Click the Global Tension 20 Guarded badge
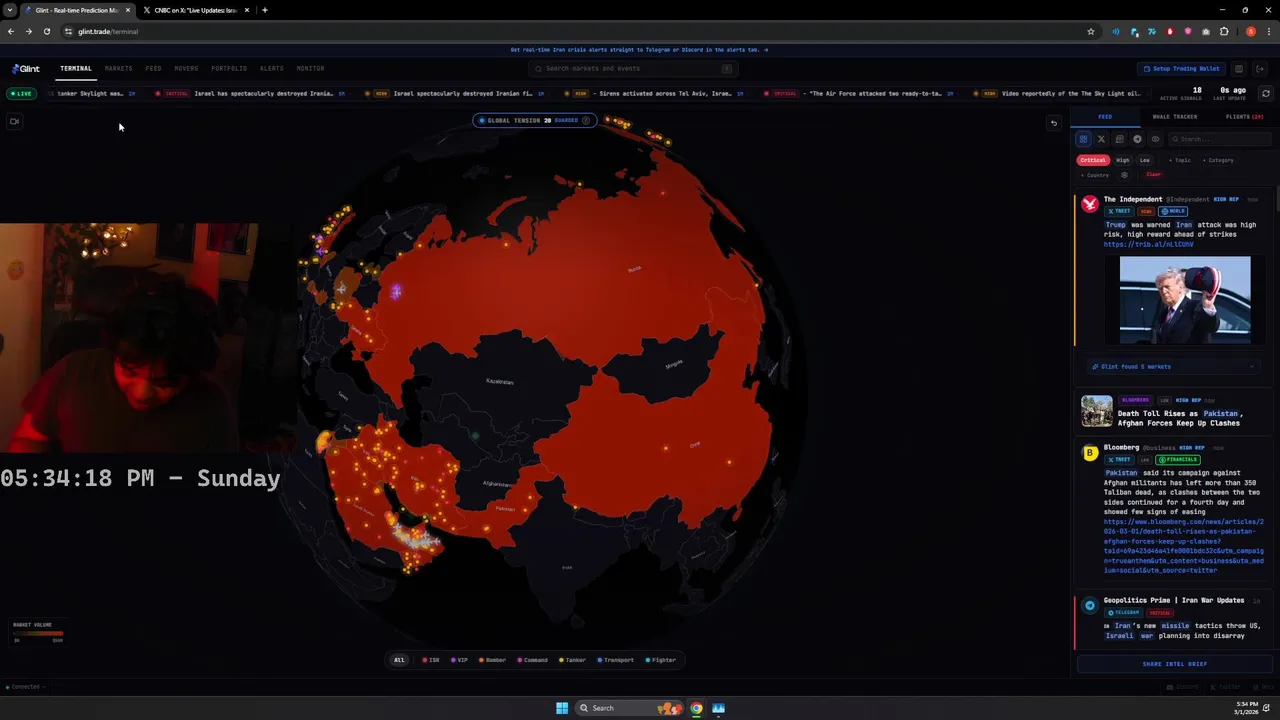Screen dimensions: 1280x720 534,120
